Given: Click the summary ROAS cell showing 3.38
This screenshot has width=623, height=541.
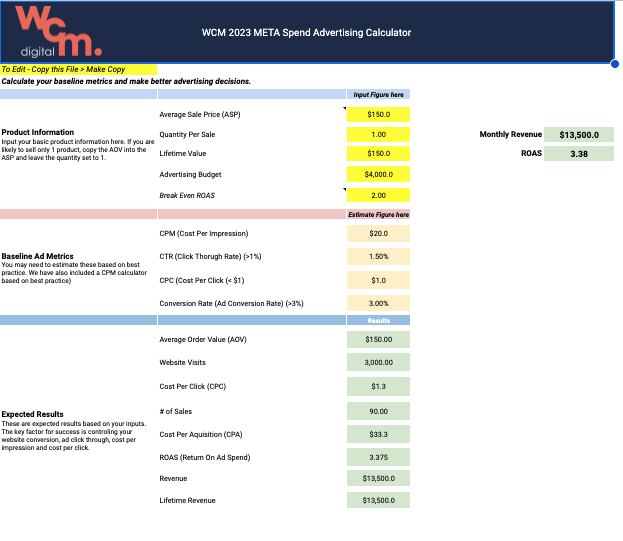Looking at the screenshot, I should 579,154.
